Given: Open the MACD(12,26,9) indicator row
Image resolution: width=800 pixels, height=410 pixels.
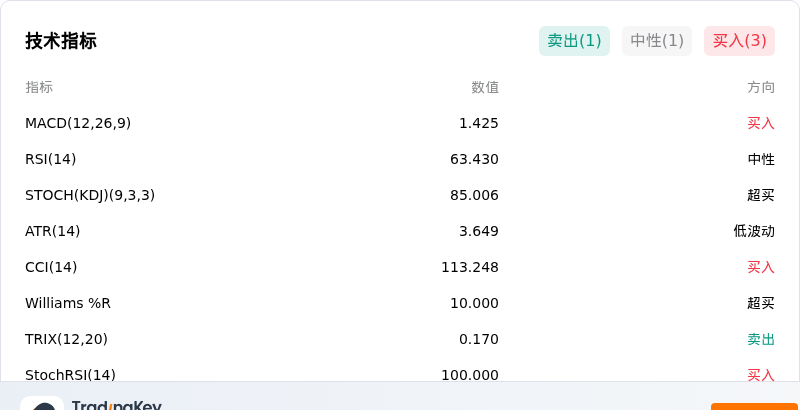Looking at the screenshot, I should pos(399,123).
